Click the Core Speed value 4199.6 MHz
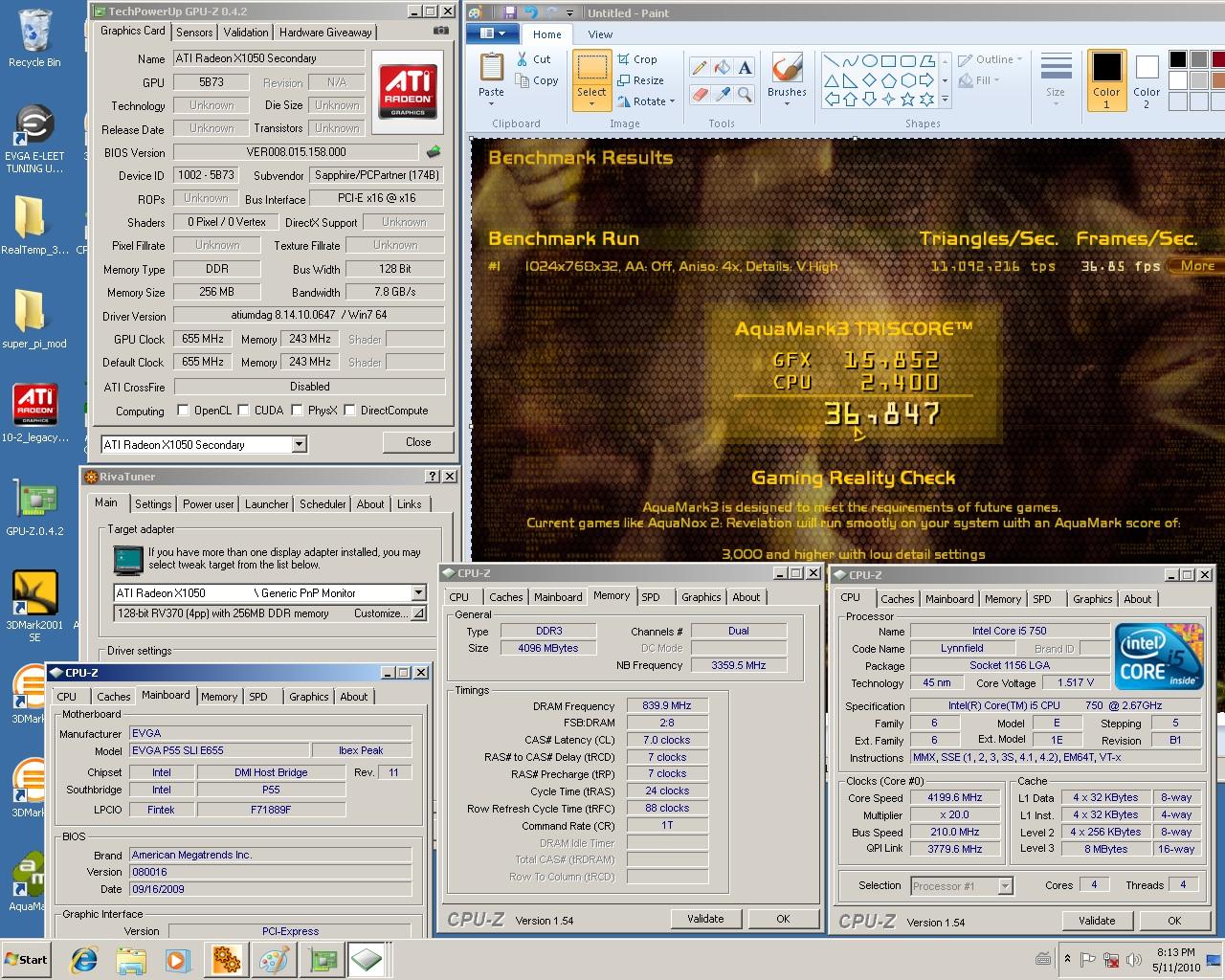 tap(954, 797)
